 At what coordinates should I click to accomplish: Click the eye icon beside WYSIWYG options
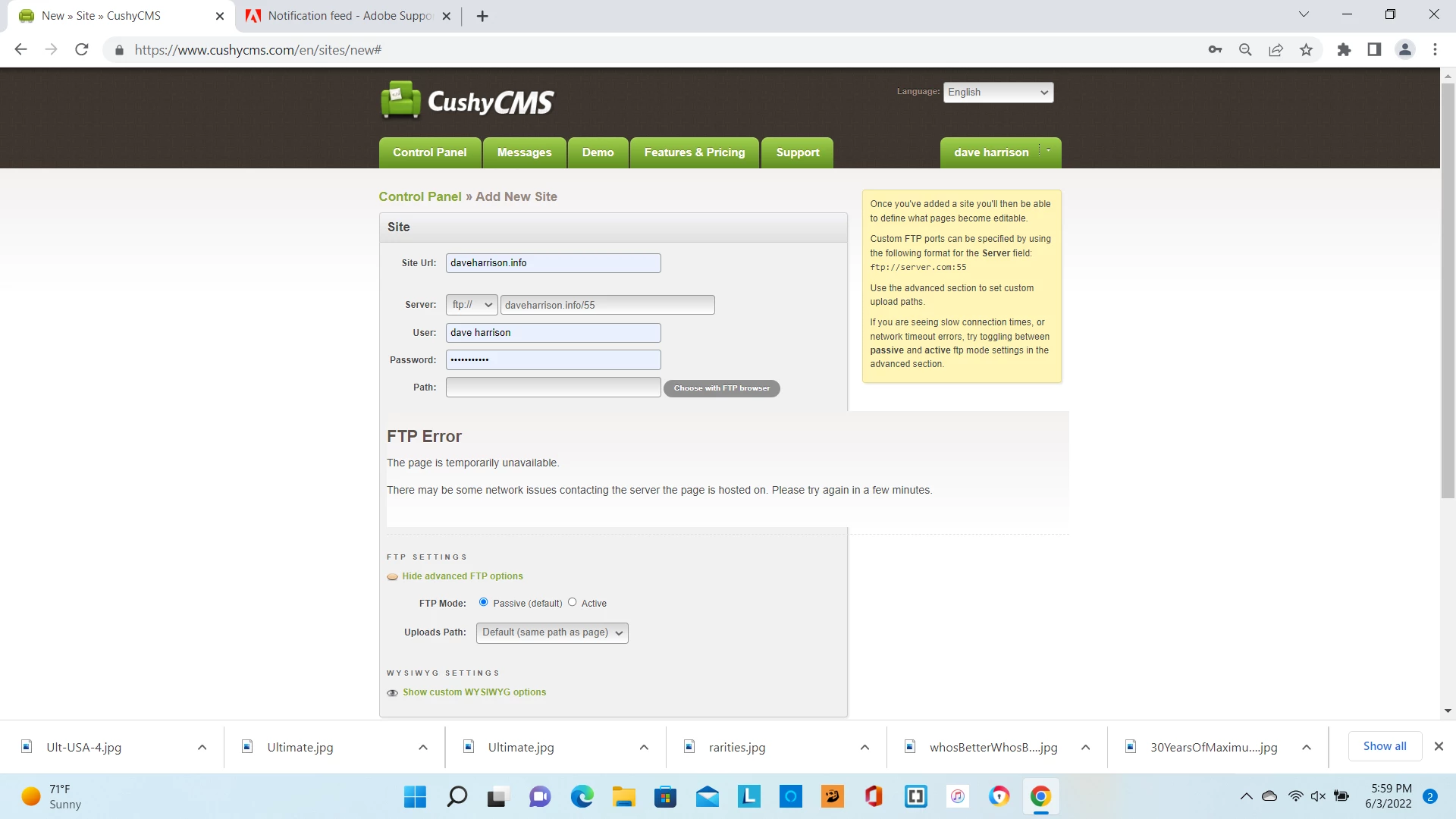392,693
